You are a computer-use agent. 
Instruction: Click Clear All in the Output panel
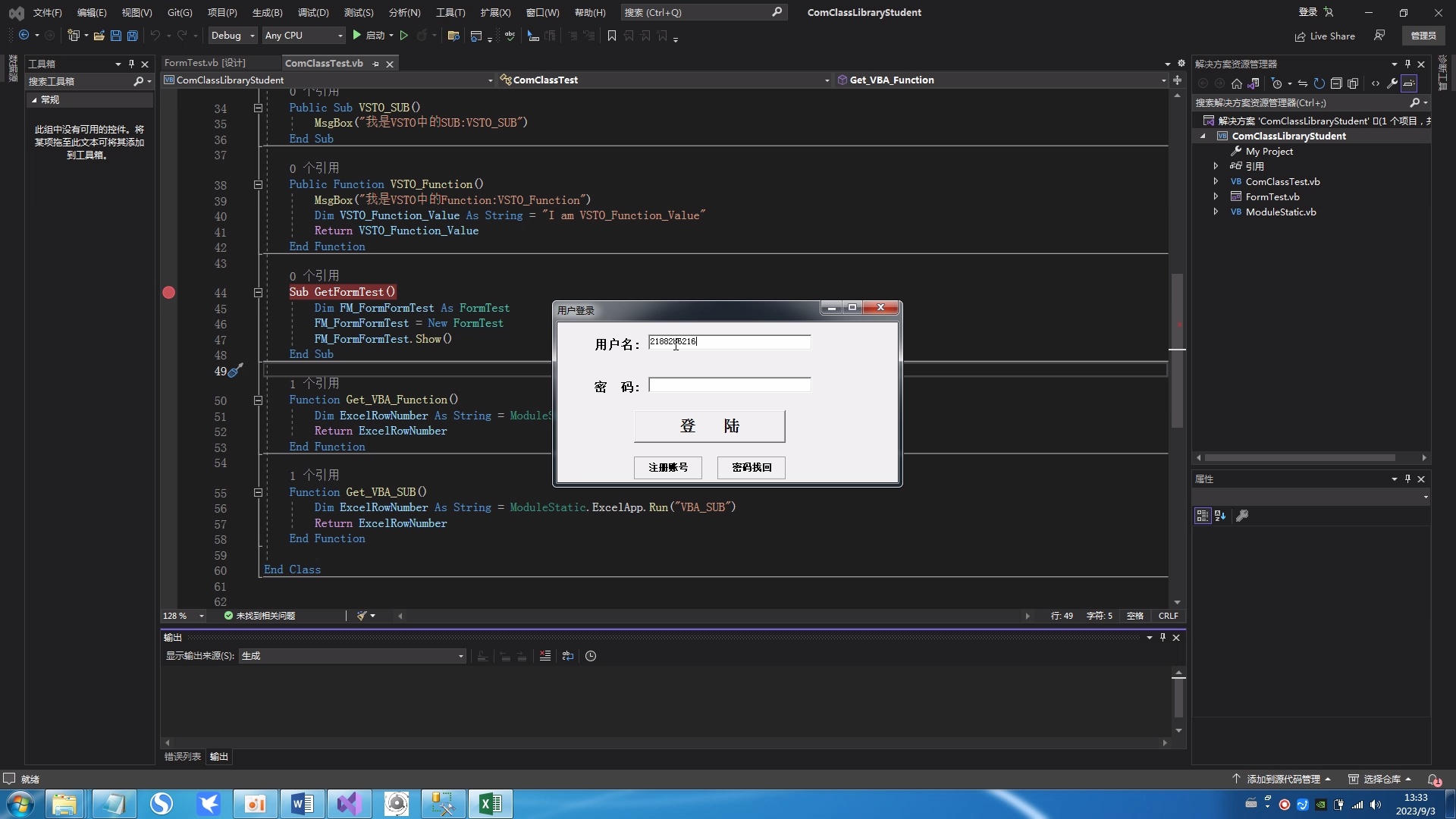pyautogui.click(x=544, y=656)
